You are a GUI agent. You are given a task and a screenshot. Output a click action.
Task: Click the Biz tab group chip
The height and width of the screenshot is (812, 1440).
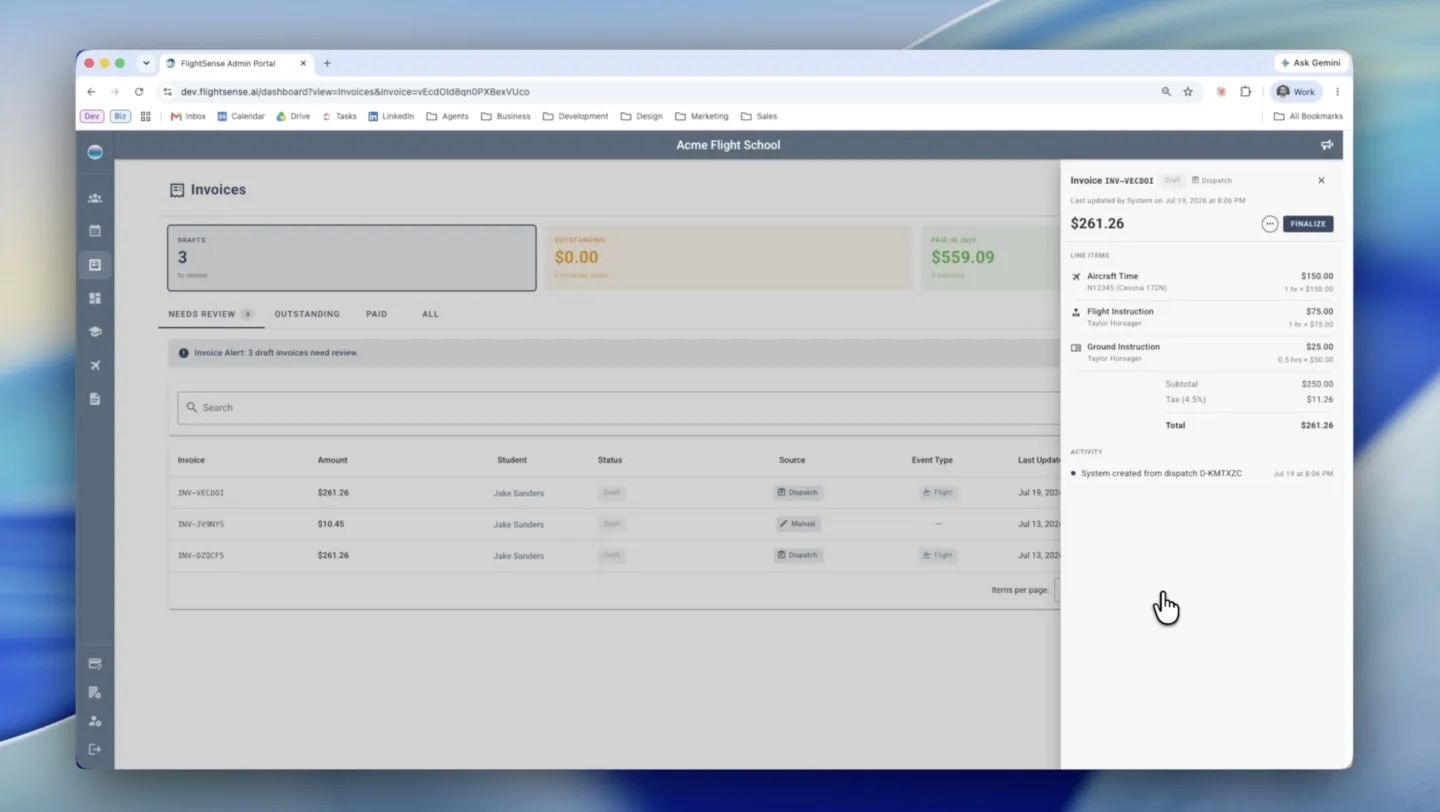(x=121, y=116)
